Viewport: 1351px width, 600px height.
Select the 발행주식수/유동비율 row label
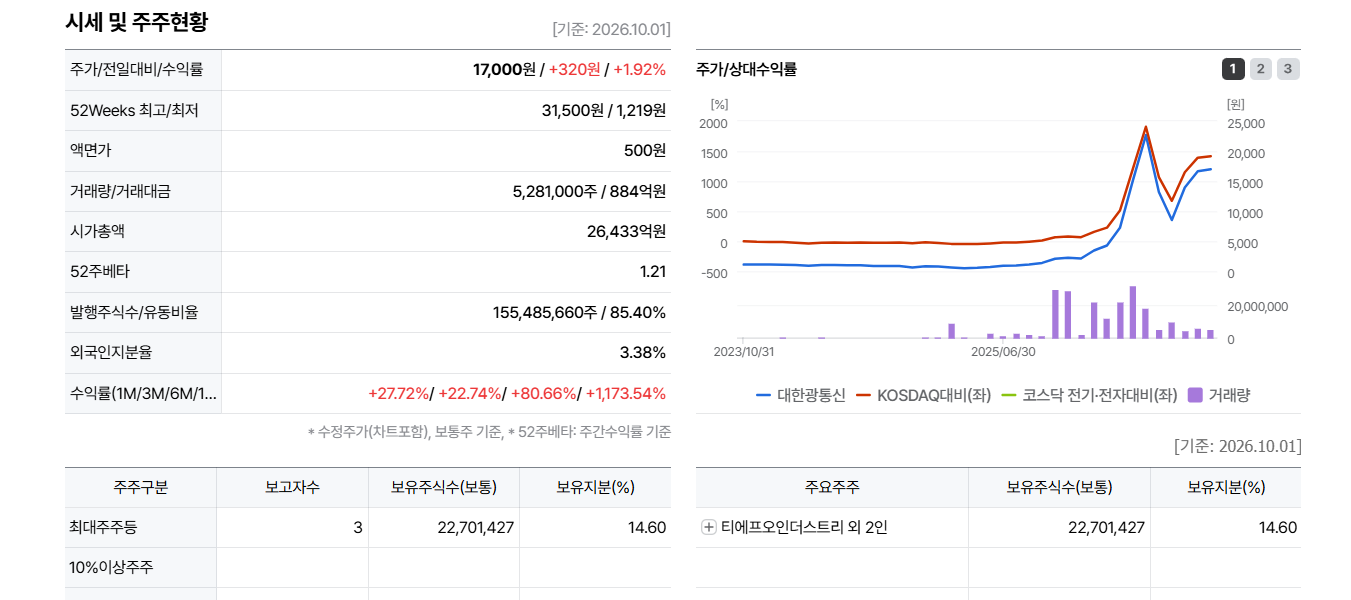[x=134, y=312]
